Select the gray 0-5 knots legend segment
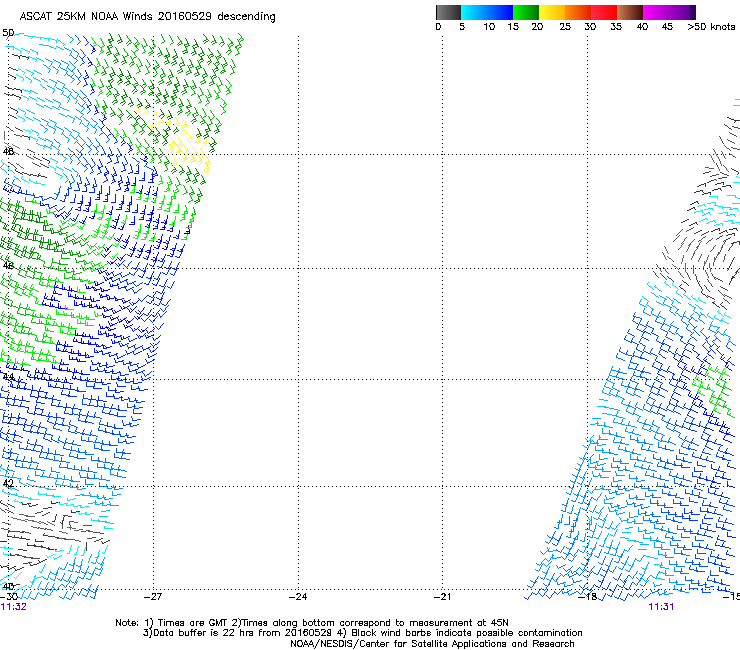740x650 pixels. point(448,12)
